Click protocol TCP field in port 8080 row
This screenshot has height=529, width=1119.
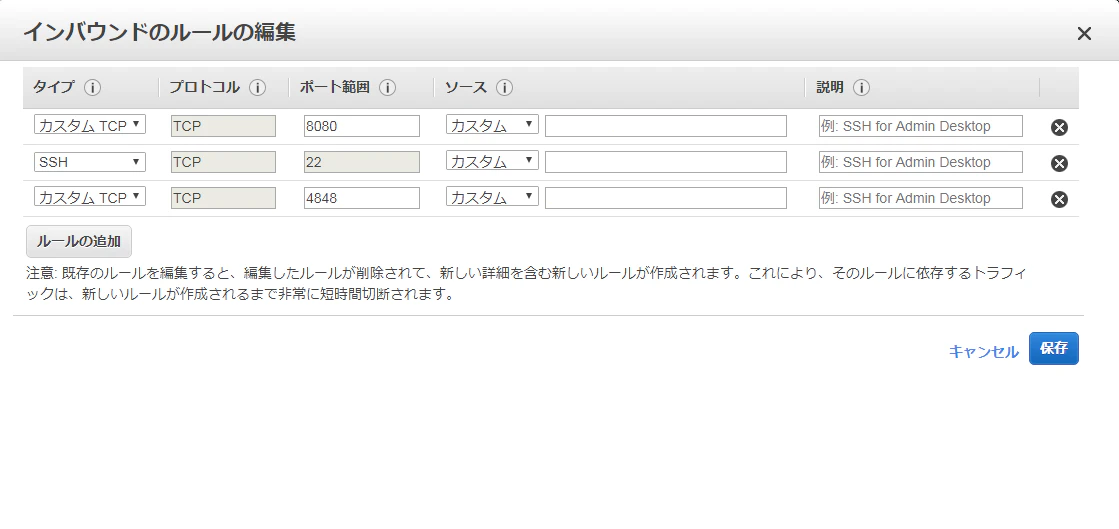coord(223,126)
